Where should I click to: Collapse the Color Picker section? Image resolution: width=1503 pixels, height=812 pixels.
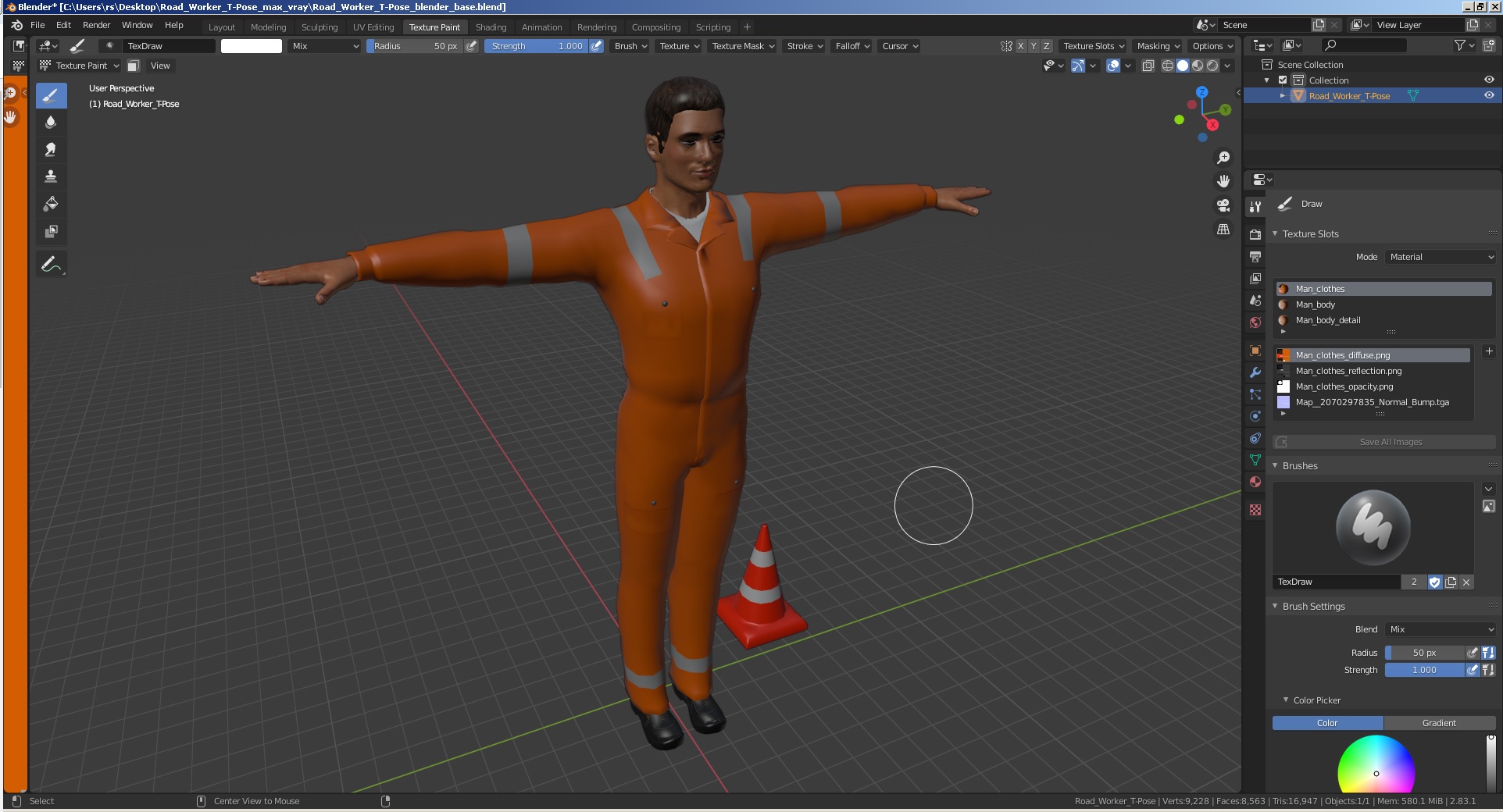click(1285, 700)
